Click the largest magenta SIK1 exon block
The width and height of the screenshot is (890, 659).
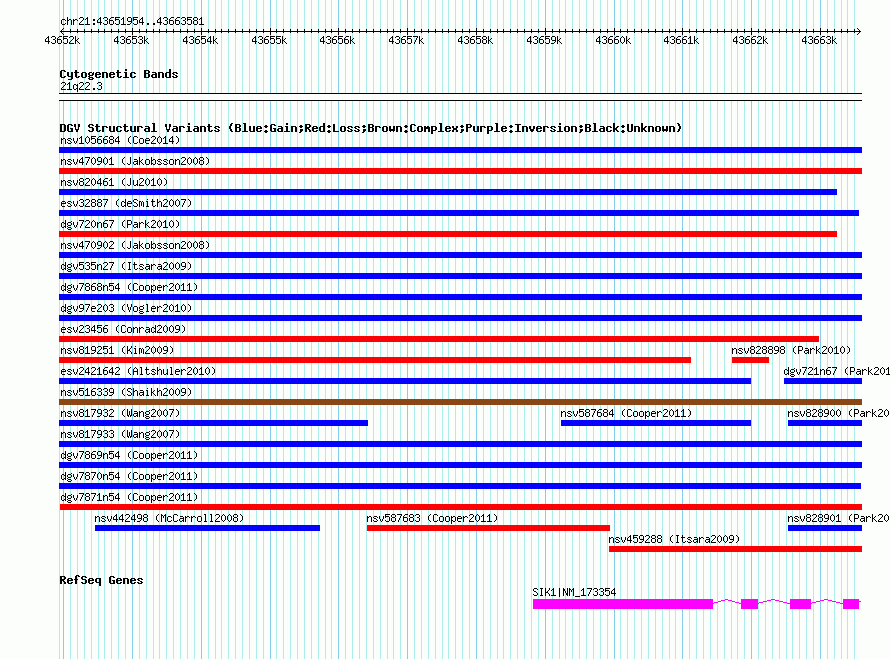[x=623, y=604]
